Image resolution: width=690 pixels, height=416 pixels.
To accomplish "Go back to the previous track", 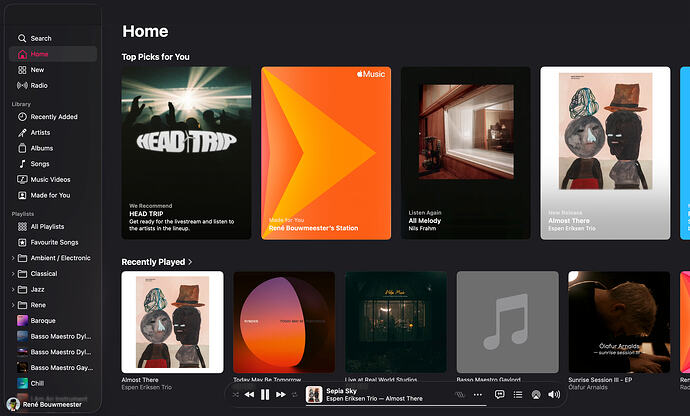I will (249, 394).
